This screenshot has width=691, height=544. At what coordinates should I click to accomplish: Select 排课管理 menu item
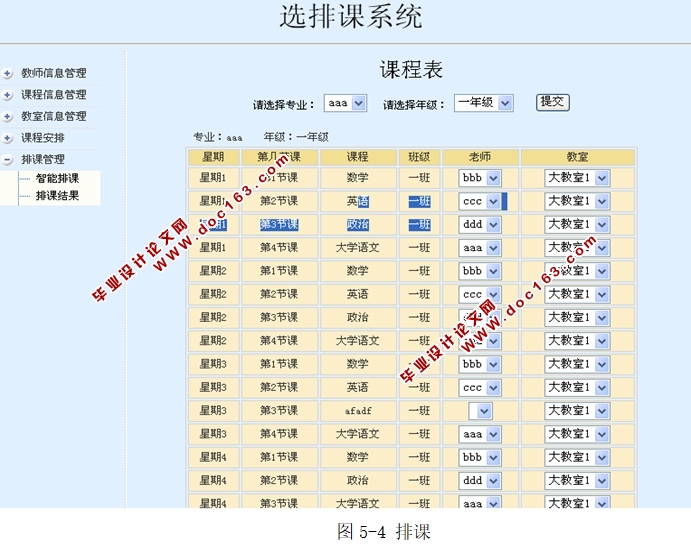[43, 160]
